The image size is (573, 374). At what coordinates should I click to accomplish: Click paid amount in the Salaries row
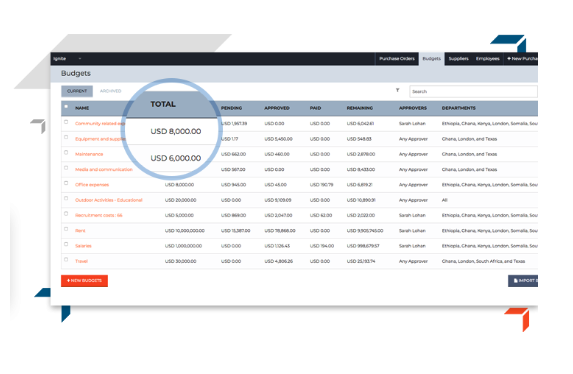(322, 246)
